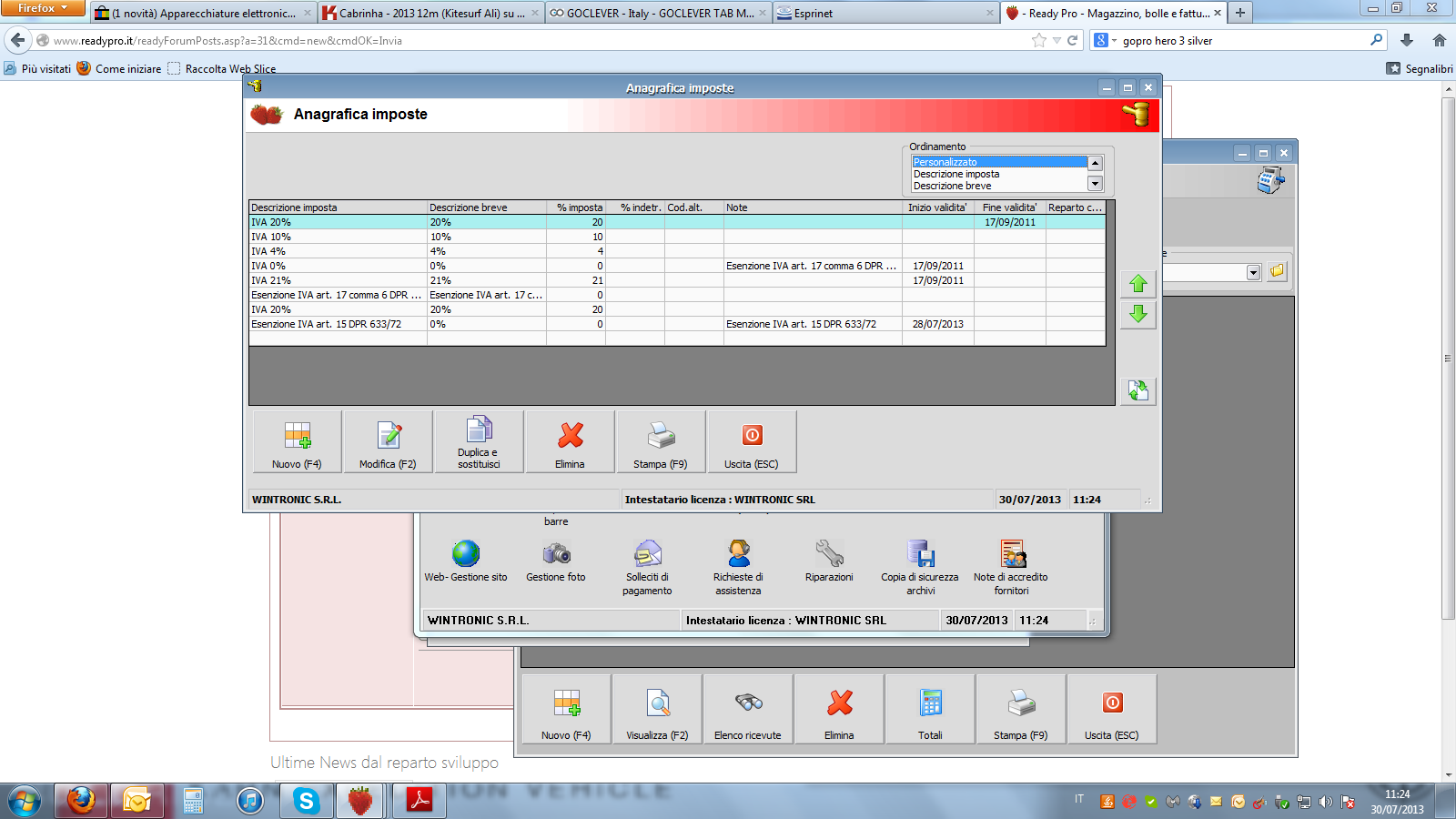This screenshot has width=1456, height=819.
Task: Open Raccolta Web Slice bookmark
Action: 221,68
